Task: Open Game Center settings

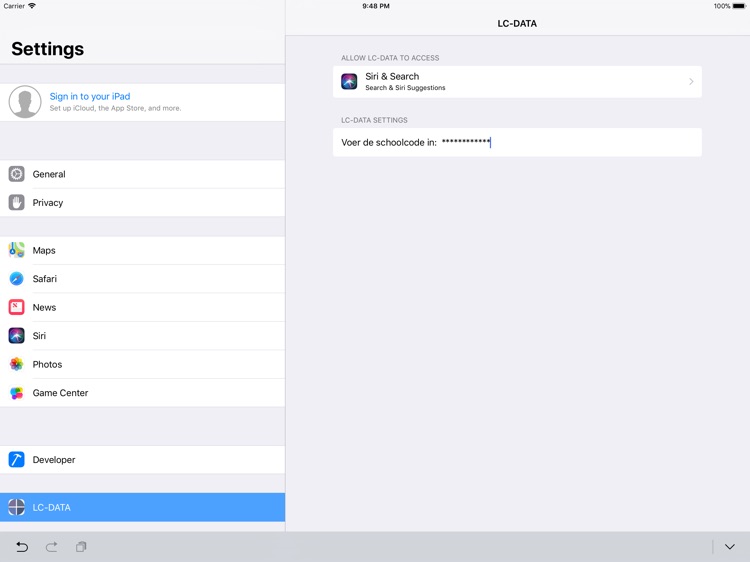Action: tap(143, 393)
